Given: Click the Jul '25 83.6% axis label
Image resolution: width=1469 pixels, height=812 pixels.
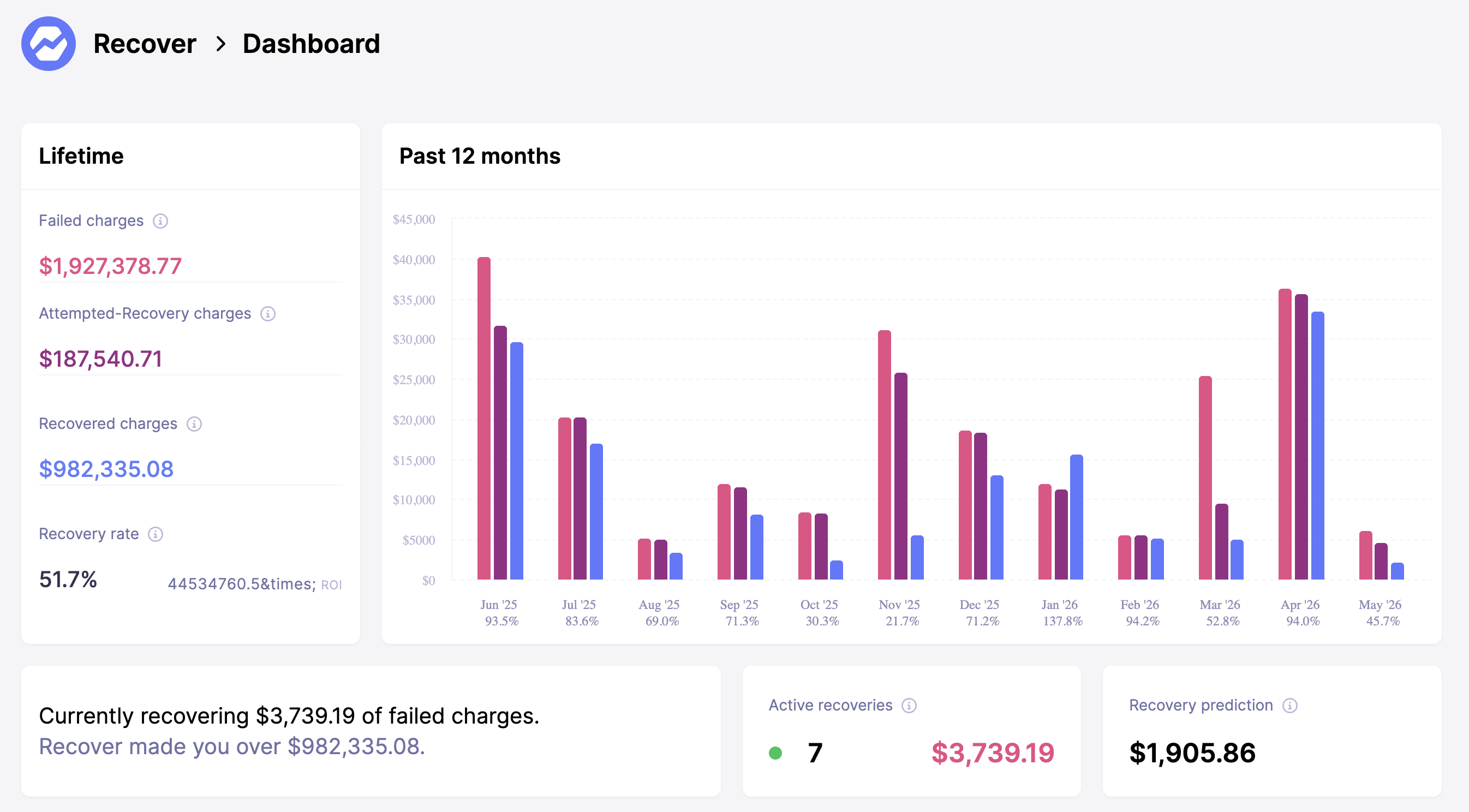Looking at the screenshot, I should (x=580, y=612).
